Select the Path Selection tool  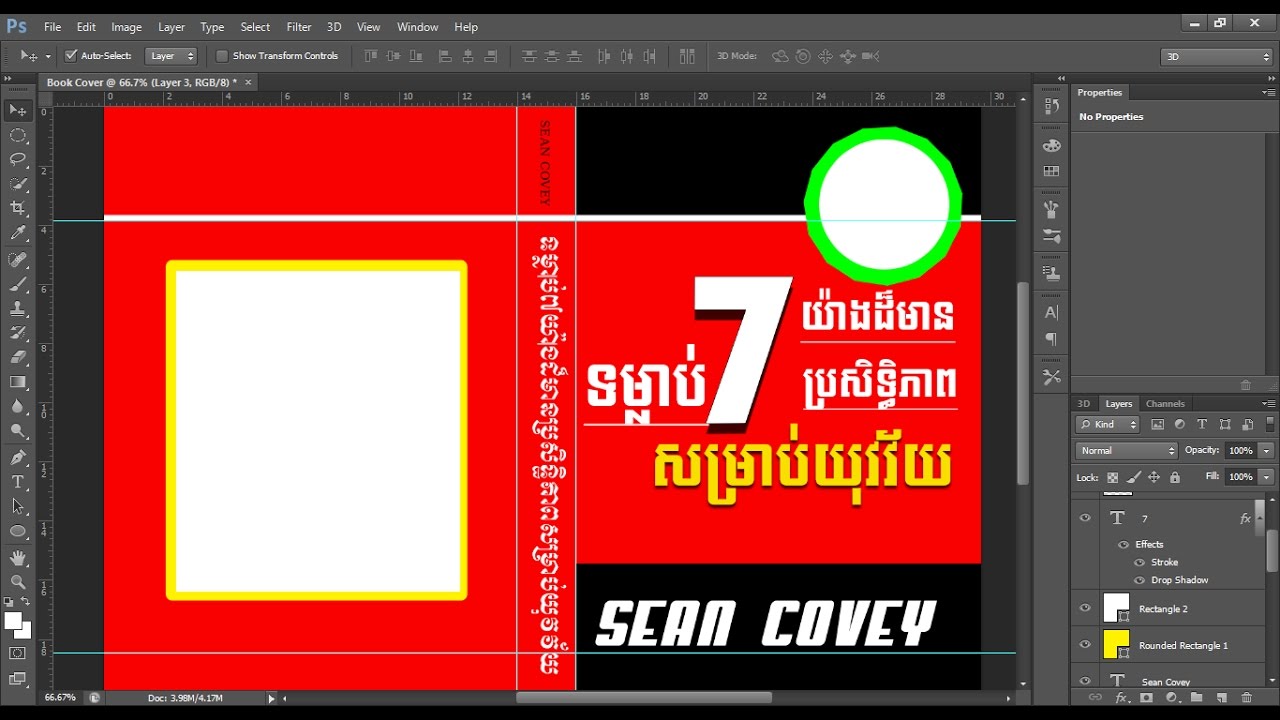[x=18, y=506]
